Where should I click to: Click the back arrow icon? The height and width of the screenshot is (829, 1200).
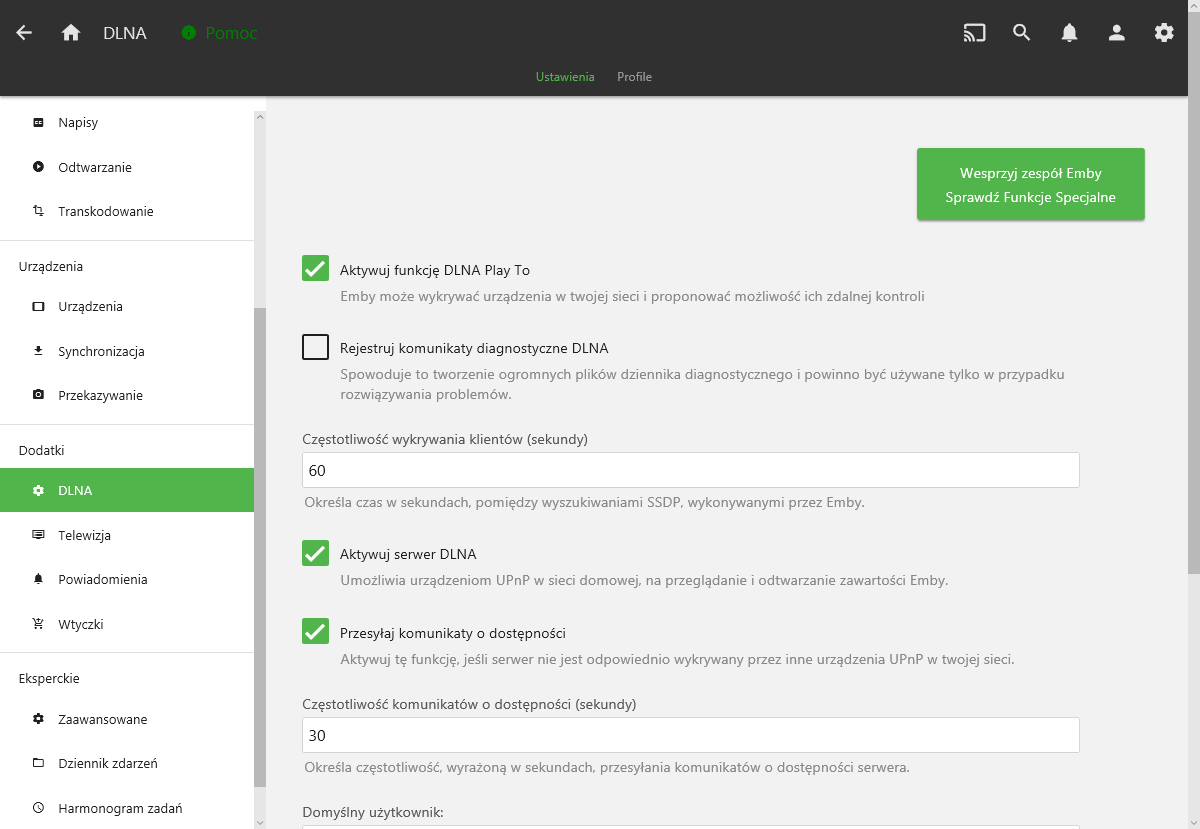point(24,33)
